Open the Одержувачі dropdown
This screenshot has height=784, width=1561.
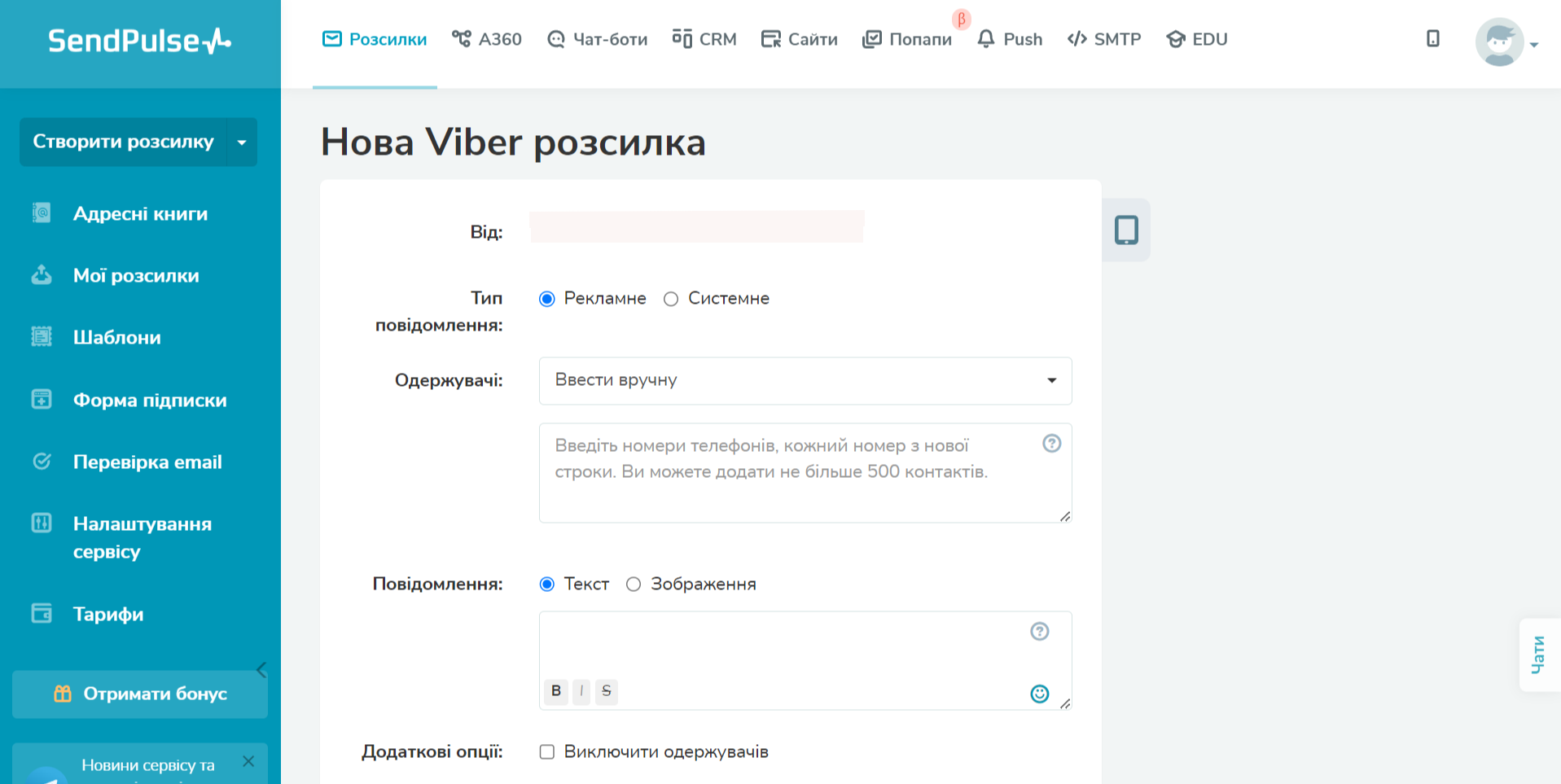point(805,380)
